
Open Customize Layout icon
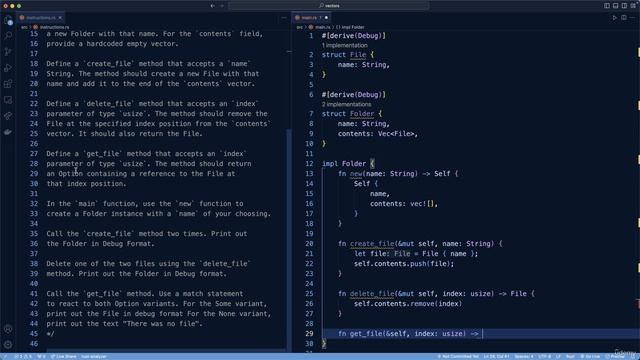tap(633, 6)
